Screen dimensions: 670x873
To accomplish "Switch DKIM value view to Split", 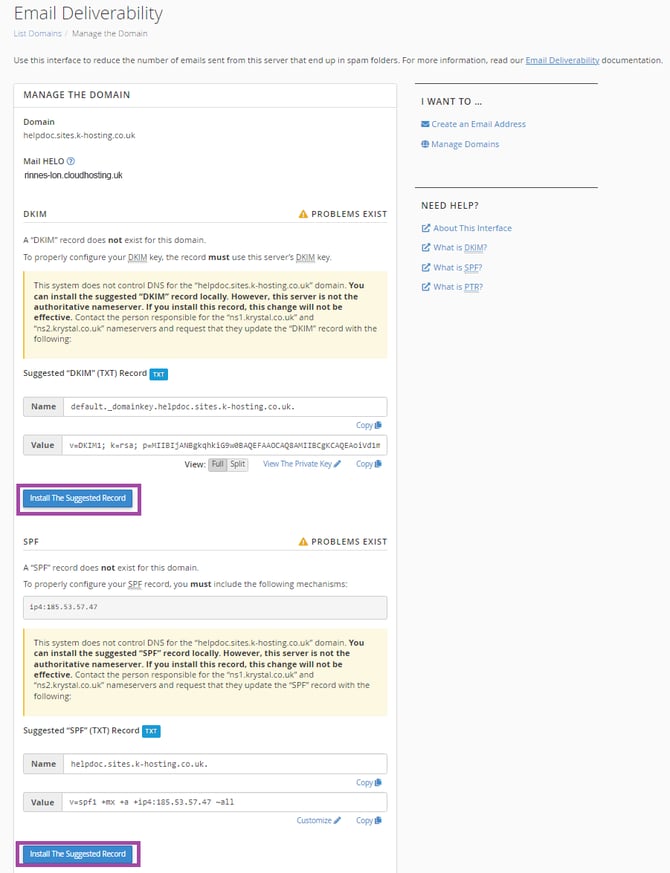I will click(x=238, y=464).
